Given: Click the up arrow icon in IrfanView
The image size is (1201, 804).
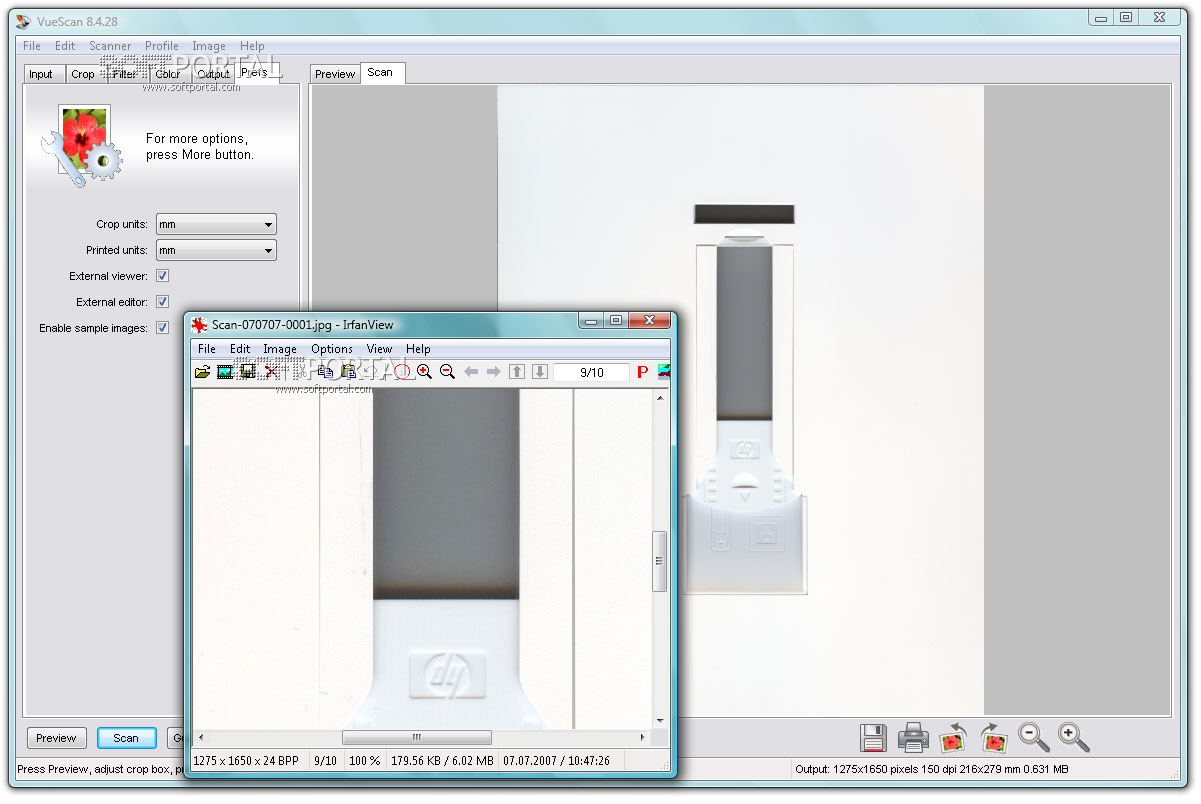Looking at the screenshot, I should (517, 372).
